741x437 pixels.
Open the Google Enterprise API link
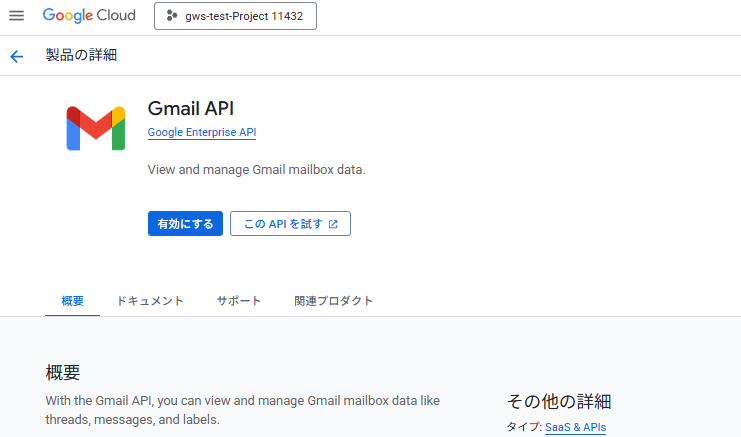coord(202,132)
